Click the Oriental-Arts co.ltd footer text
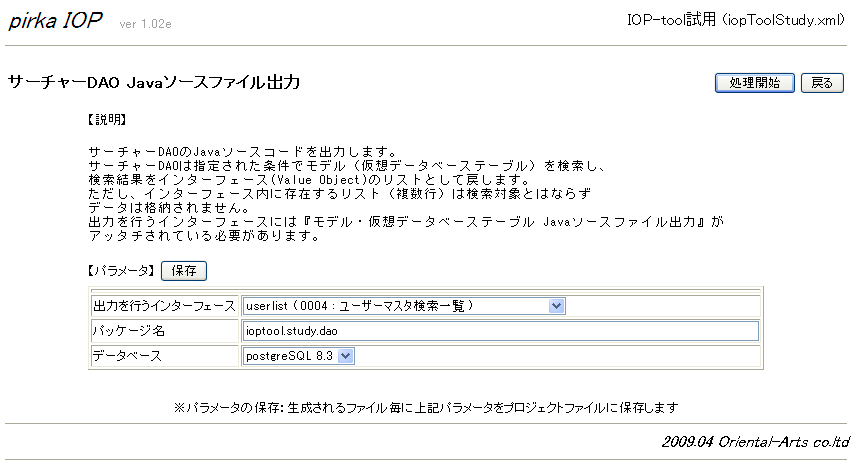This screenshot has width=855, height=467. (755, 441)
